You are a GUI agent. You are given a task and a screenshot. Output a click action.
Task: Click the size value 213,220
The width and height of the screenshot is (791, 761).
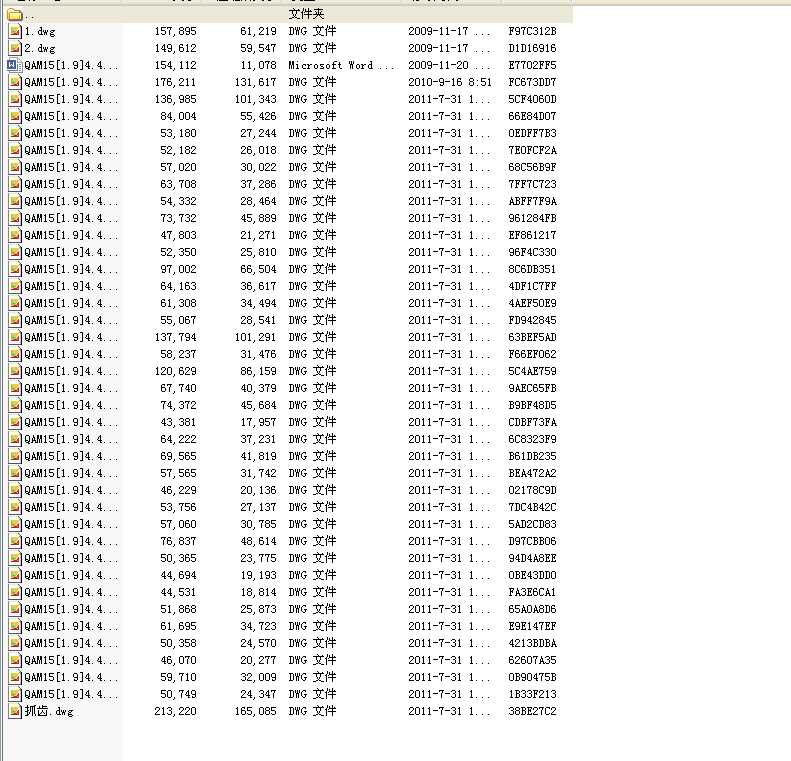point(175,711)
